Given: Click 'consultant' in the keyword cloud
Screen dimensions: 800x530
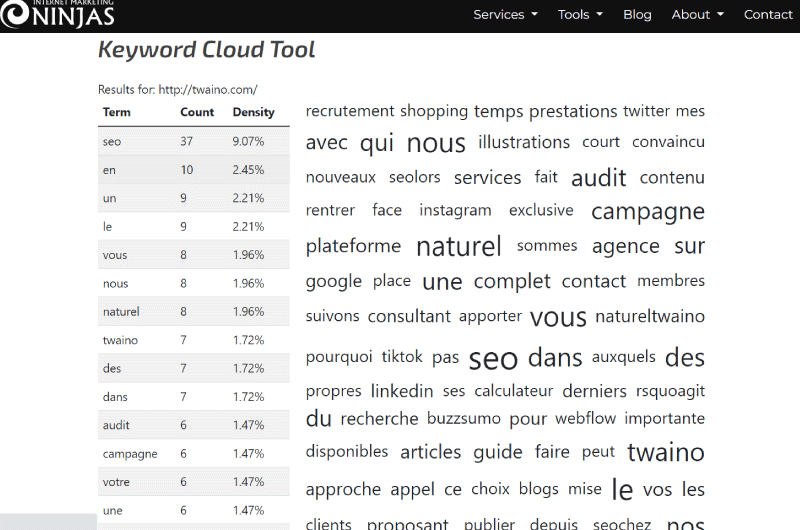Looking at the screenshot, I should pyautogui.click(x=409, y=316).
